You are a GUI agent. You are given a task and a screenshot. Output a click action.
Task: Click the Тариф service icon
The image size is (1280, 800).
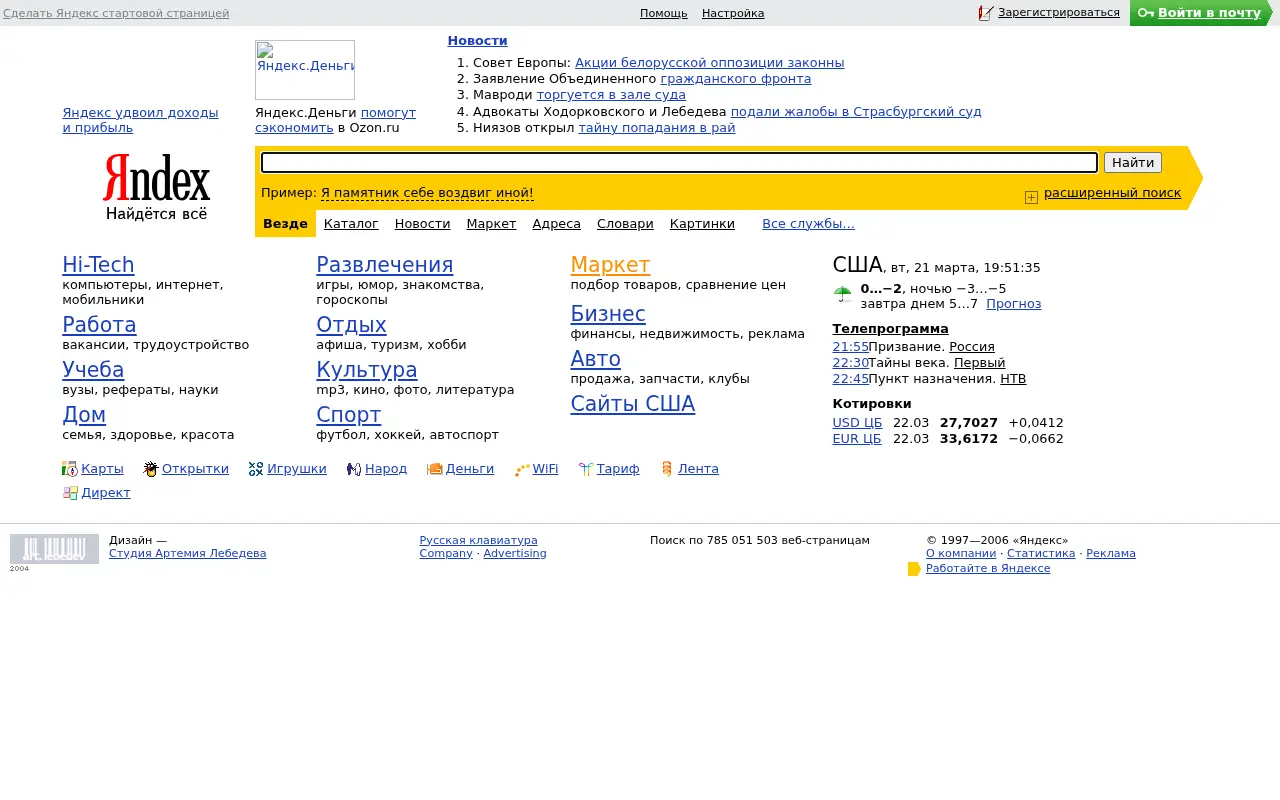(586, 469)
